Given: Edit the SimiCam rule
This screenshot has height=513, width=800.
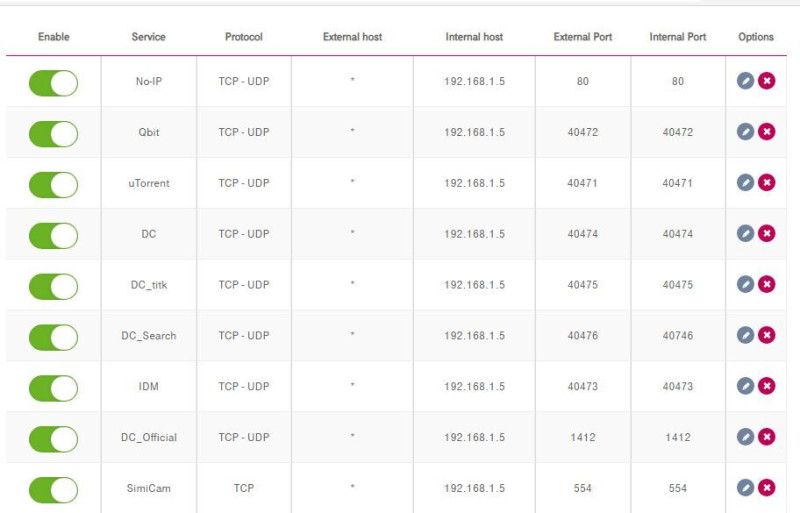Looking at the screenshot, I should pos(745,488).
